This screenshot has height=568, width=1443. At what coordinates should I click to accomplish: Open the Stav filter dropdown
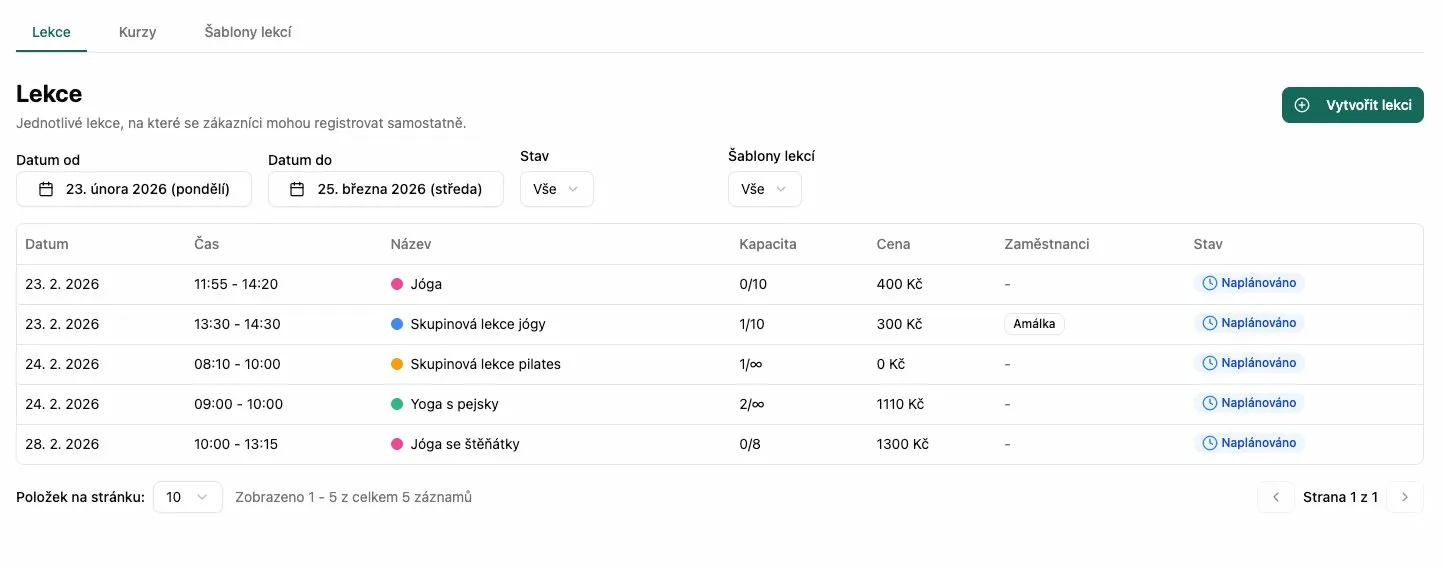coord(557,189)
